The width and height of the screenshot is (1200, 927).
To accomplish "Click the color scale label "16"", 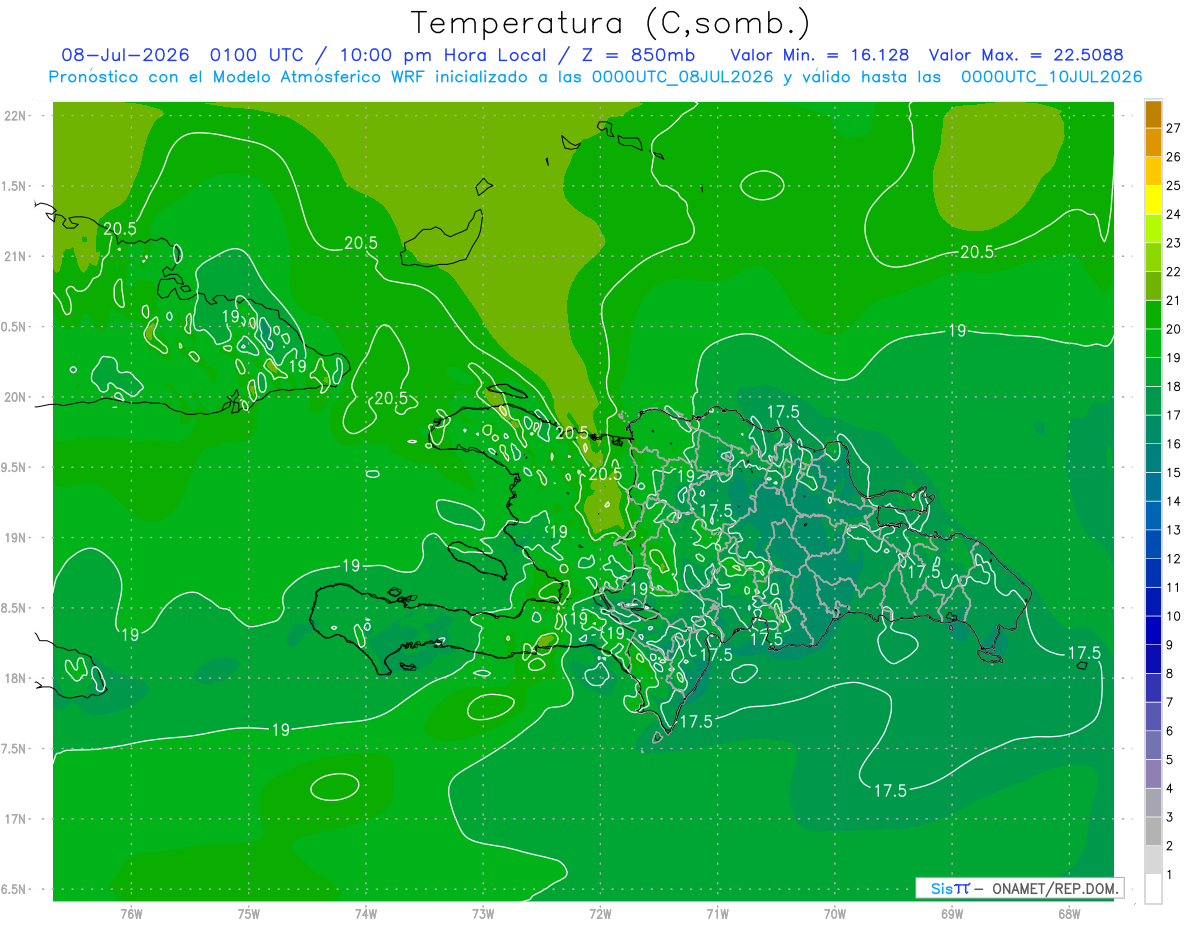I will [1174, 444].
